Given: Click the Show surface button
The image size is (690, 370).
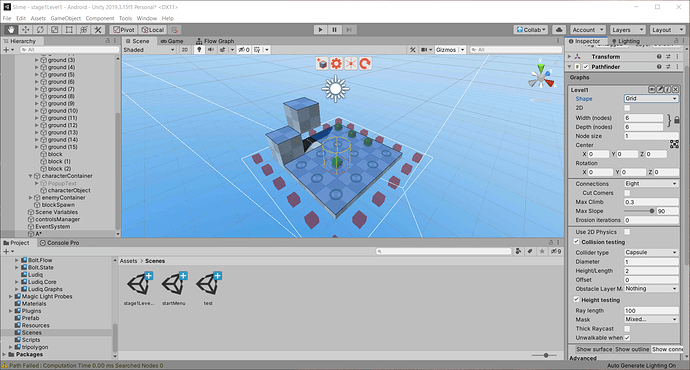Looking at the screenshot, I should [x=594, y=349].
